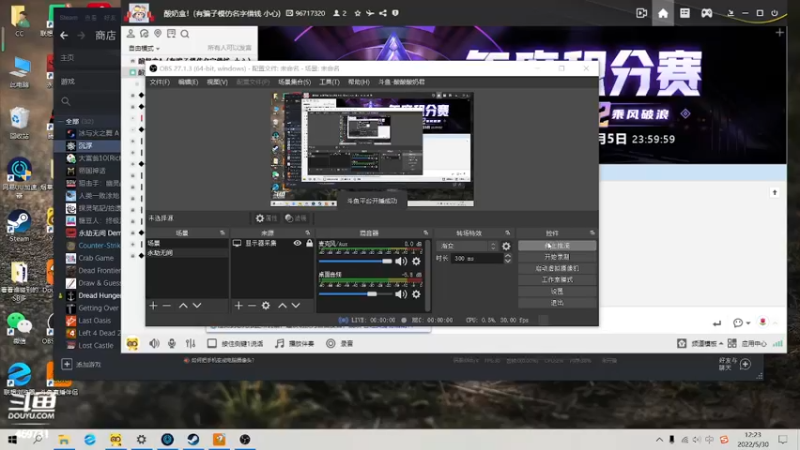Screen dimensions: 800x450
Task: Open the Douyu menu in OBS menubar
Action: [x=402, y=82]
